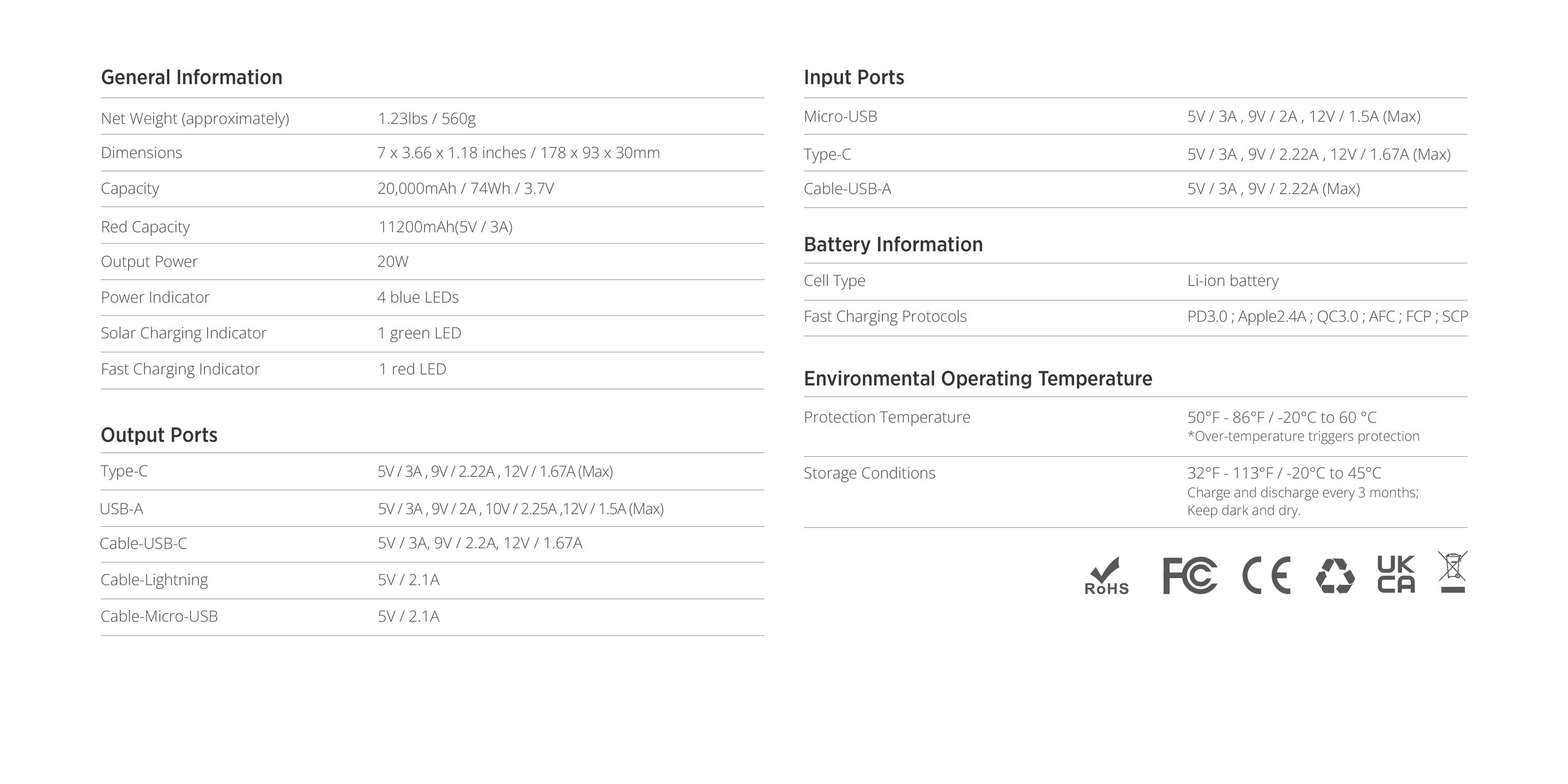Click the crossed-out wheelie bin icon
Viewport: 1568px width, 784px height.
[x=1453, y=572]
